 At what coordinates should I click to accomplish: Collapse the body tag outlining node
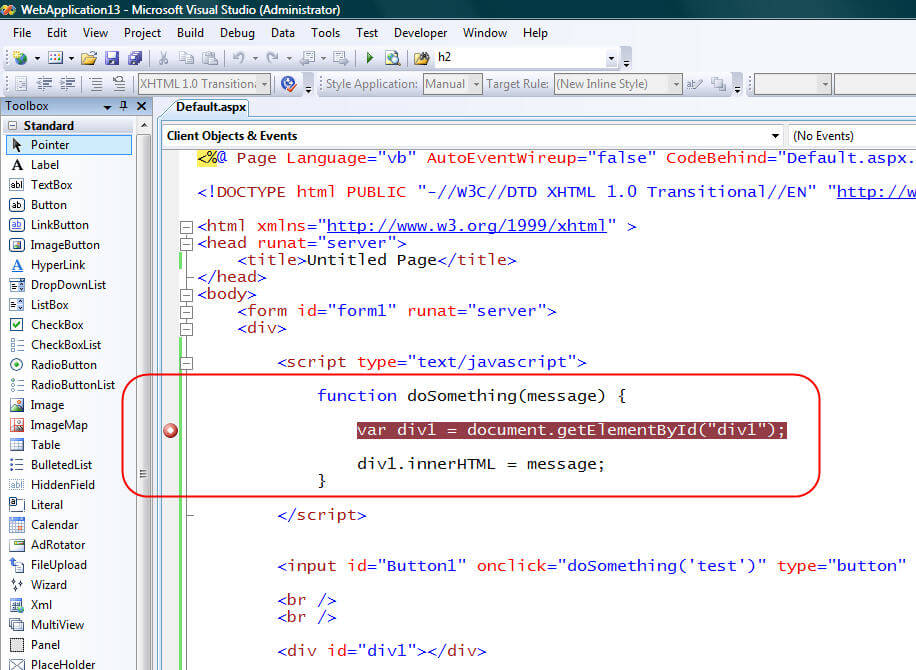(x=186, y=294)
